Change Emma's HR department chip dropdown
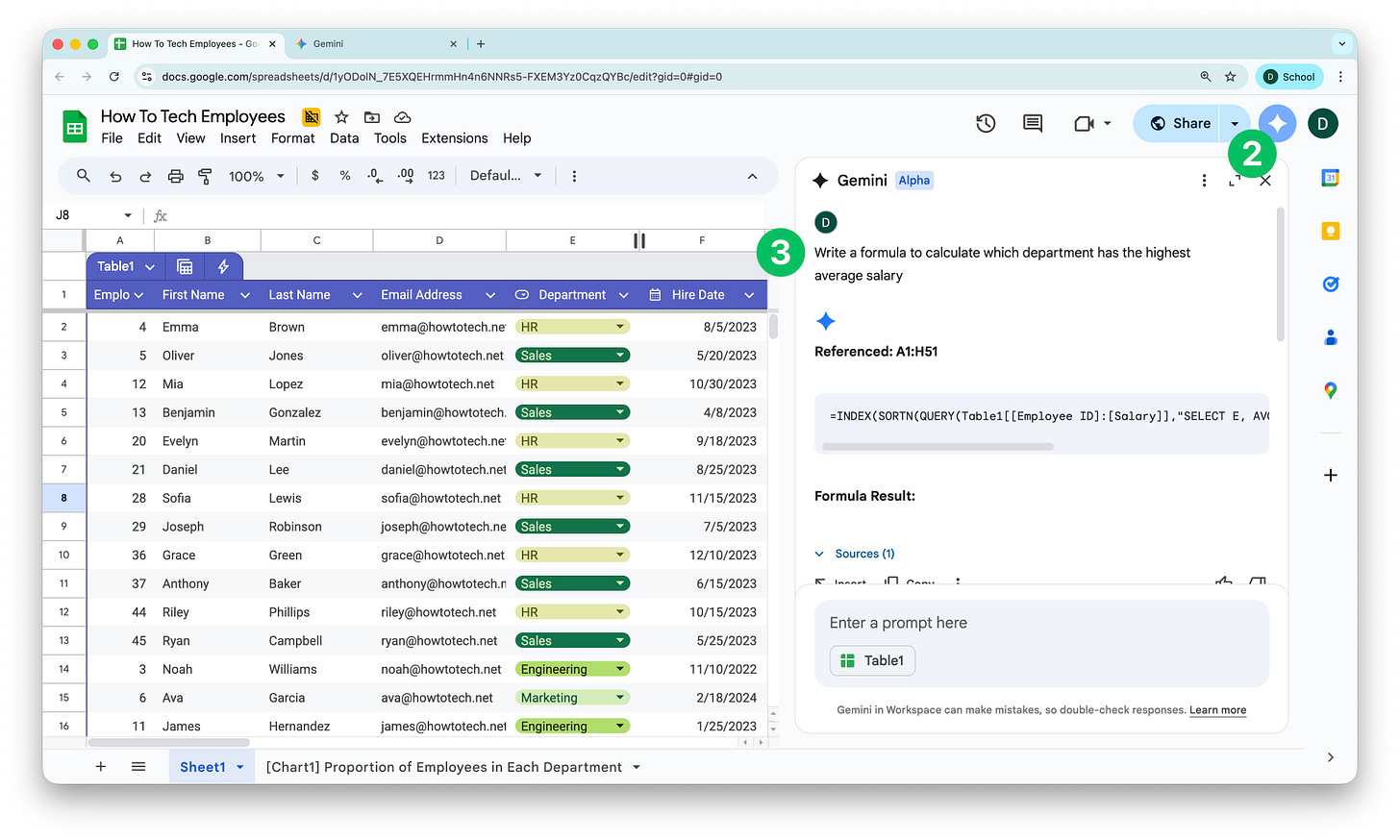Screen dimensions: 1400x840 [620, 327]
